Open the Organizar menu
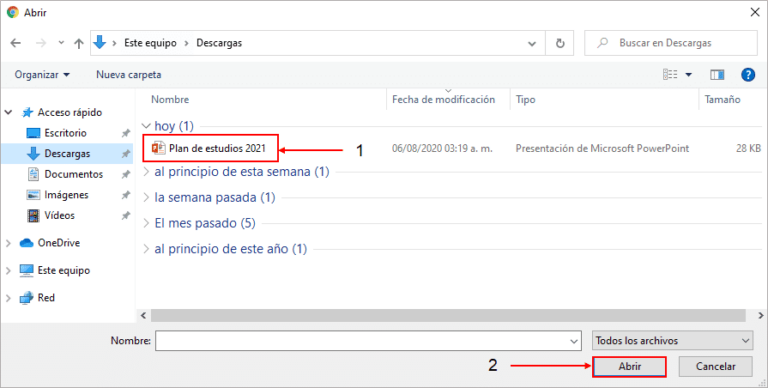 click(x=42, y=75)
